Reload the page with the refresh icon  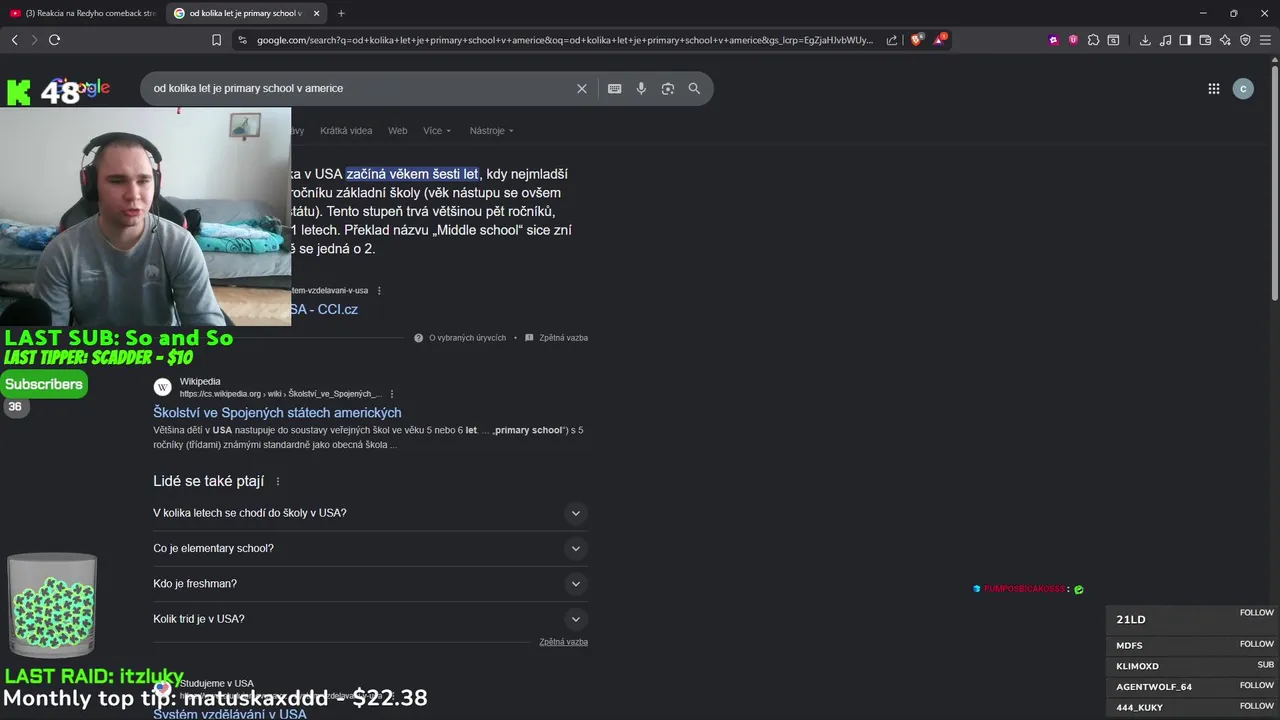click(54, 40)
